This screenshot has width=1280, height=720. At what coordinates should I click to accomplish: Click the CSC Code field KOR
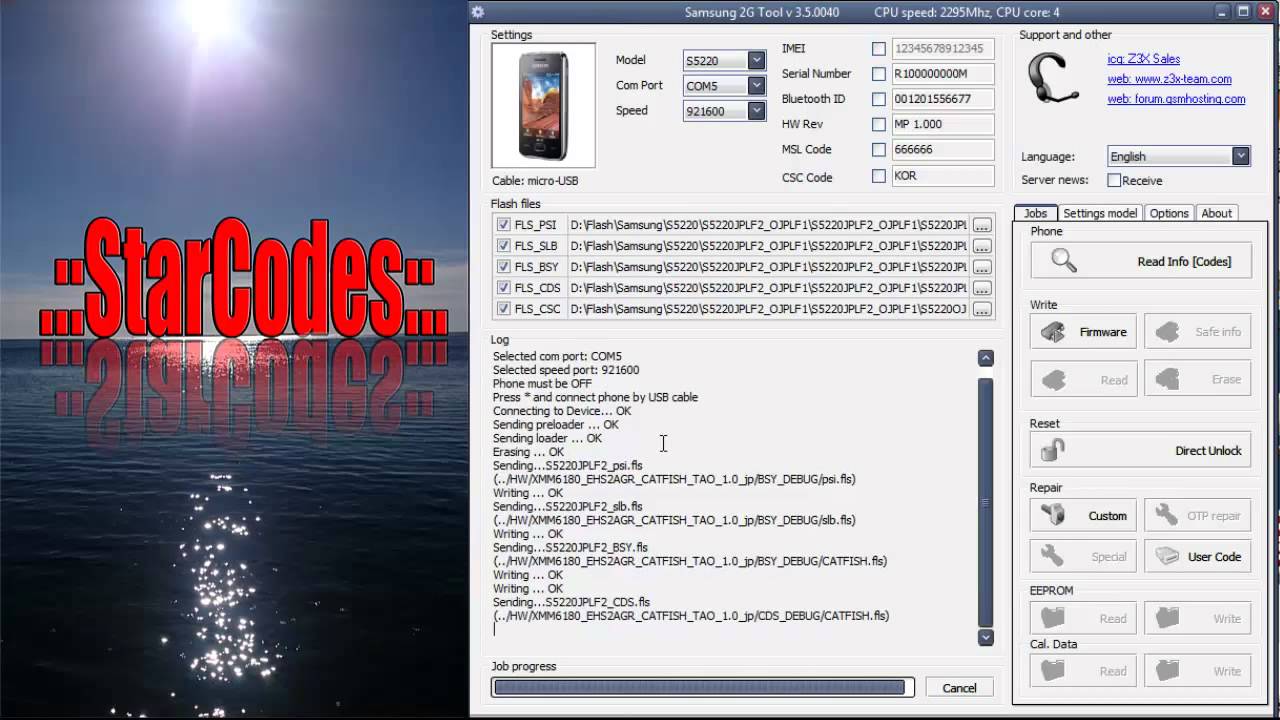(x=942, y=176)
